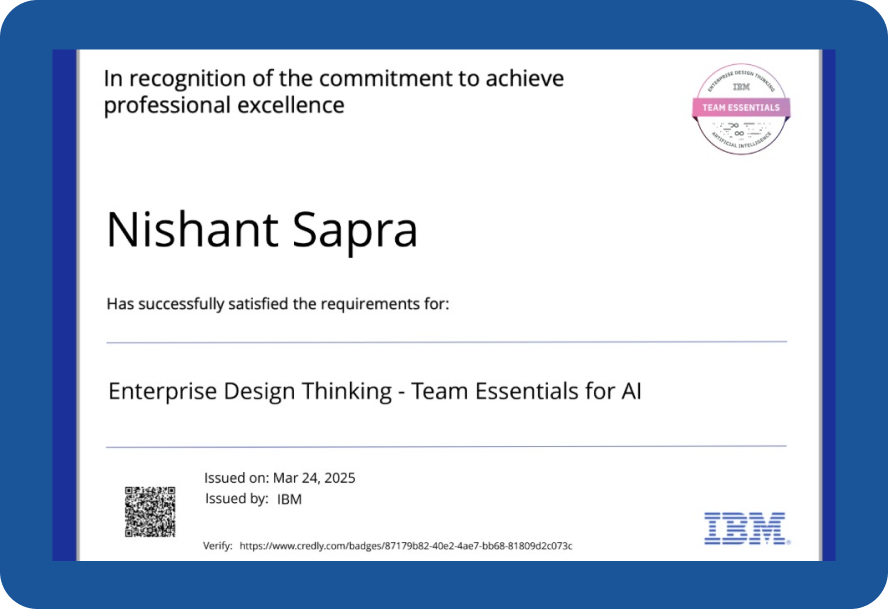Click the large IBM logo at bottom right
Image resolution: width=889 pixels, height=610 pixels.
[745, 528]
